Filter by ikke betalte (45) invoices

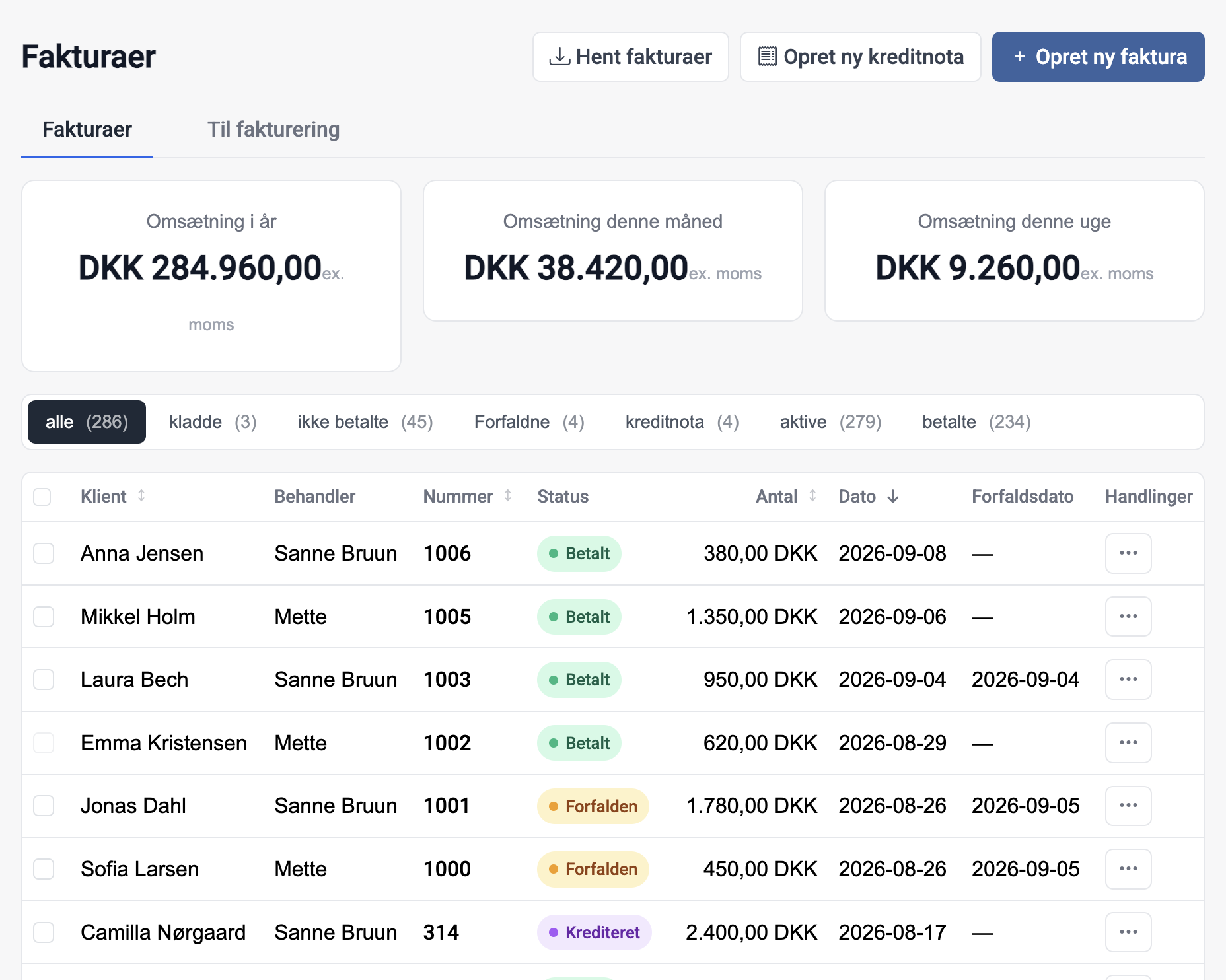tap(365, 422)
